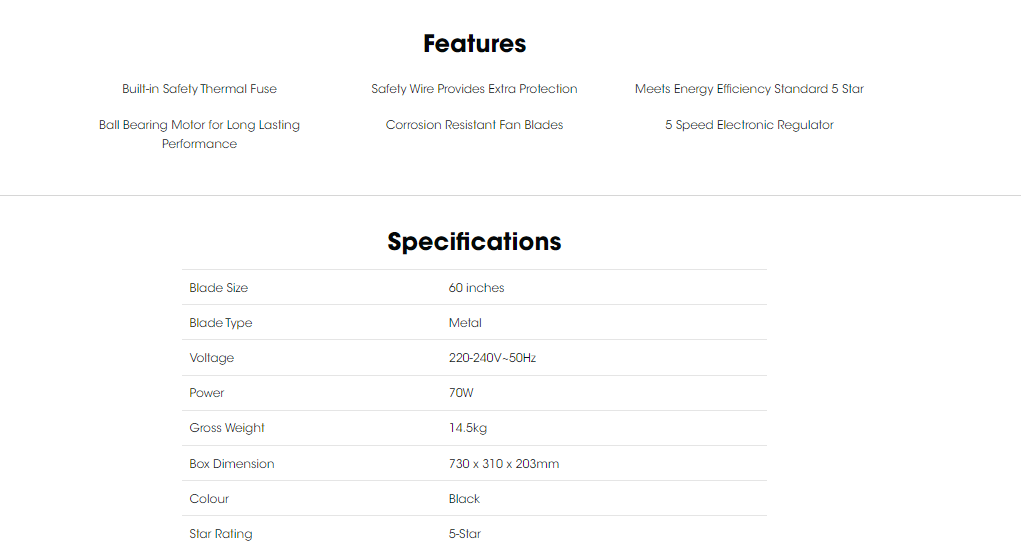Click the Specifications heading

[x=474, y=242]
